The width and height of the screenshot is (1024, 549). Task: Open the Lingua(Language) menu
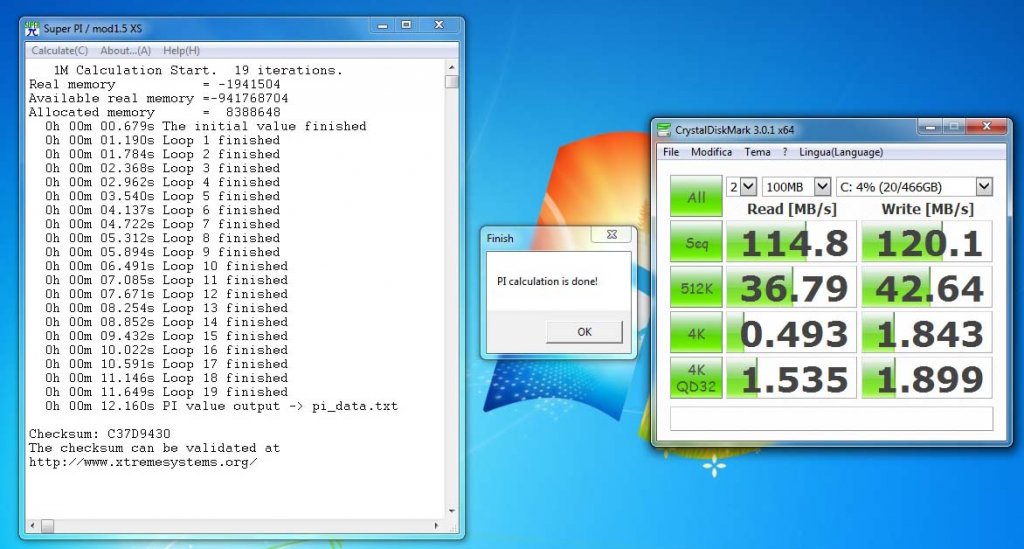click(x=840, y=152)
